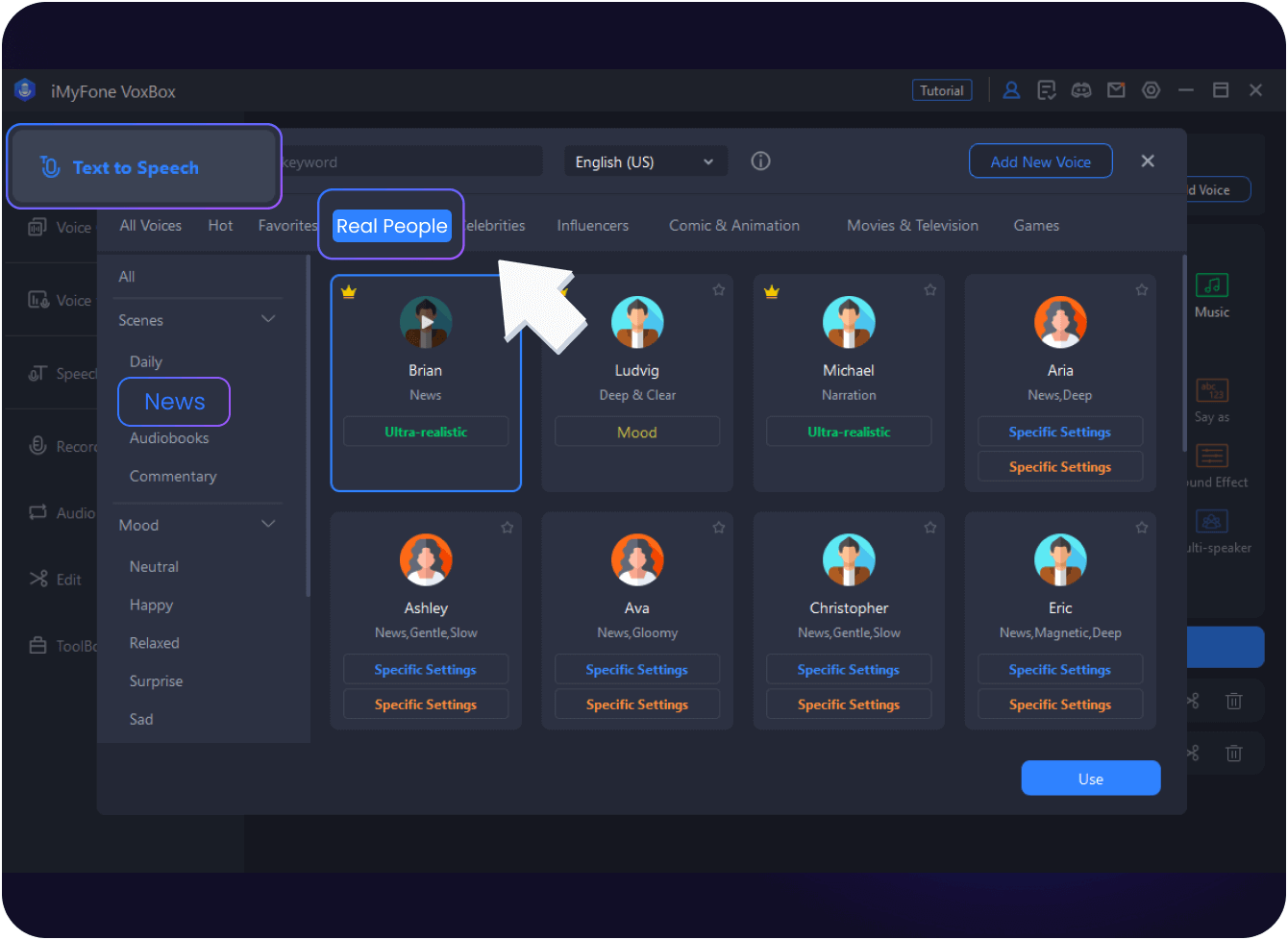Select Aria voice avatar
The image size is (1288, 940).
(1060, 322)
